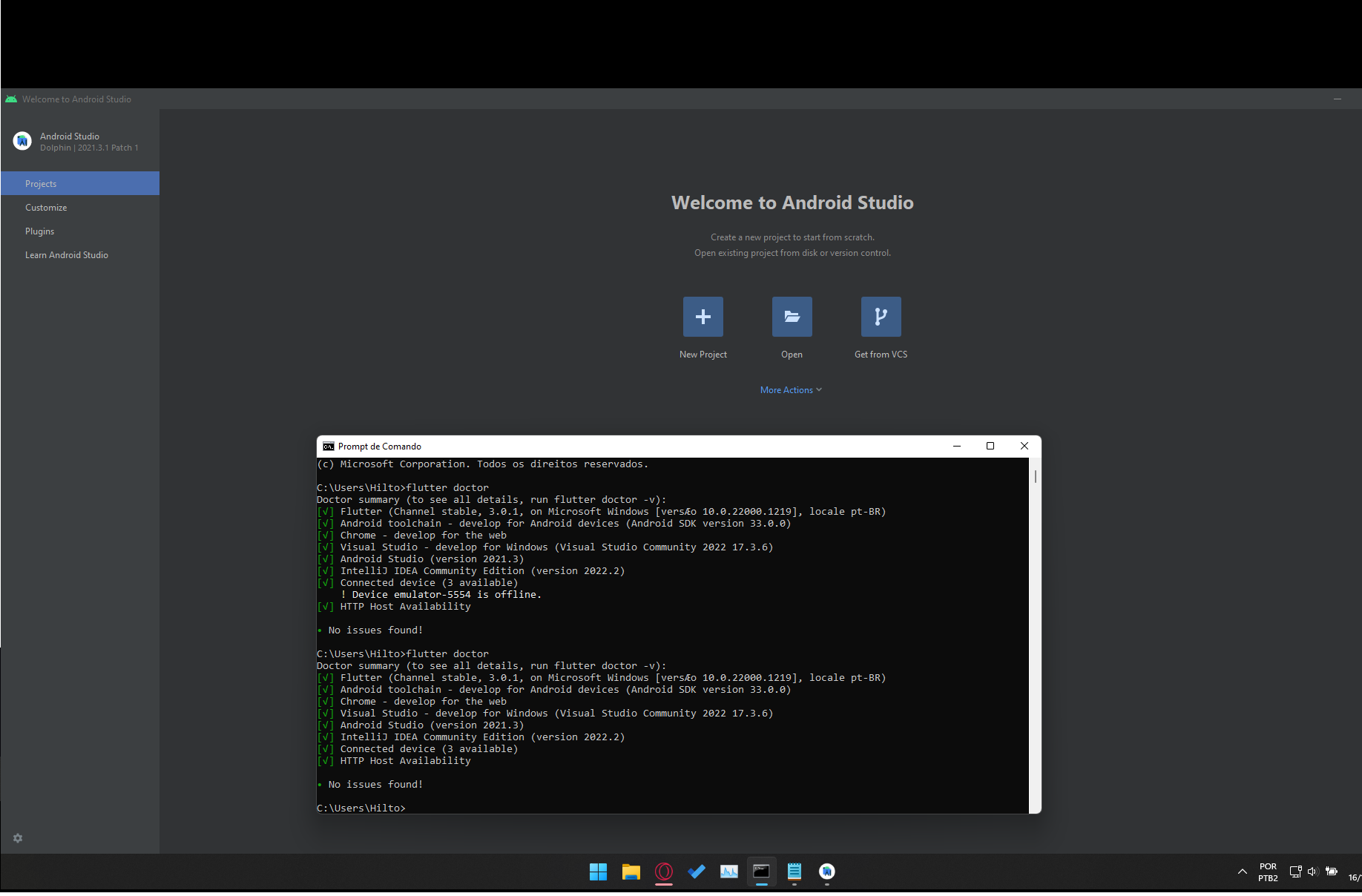Click 'Create a new project to start from scratch' text
Image resolution: width=1362 pixels, height=896 pixels.
click(x=792, y=237)
